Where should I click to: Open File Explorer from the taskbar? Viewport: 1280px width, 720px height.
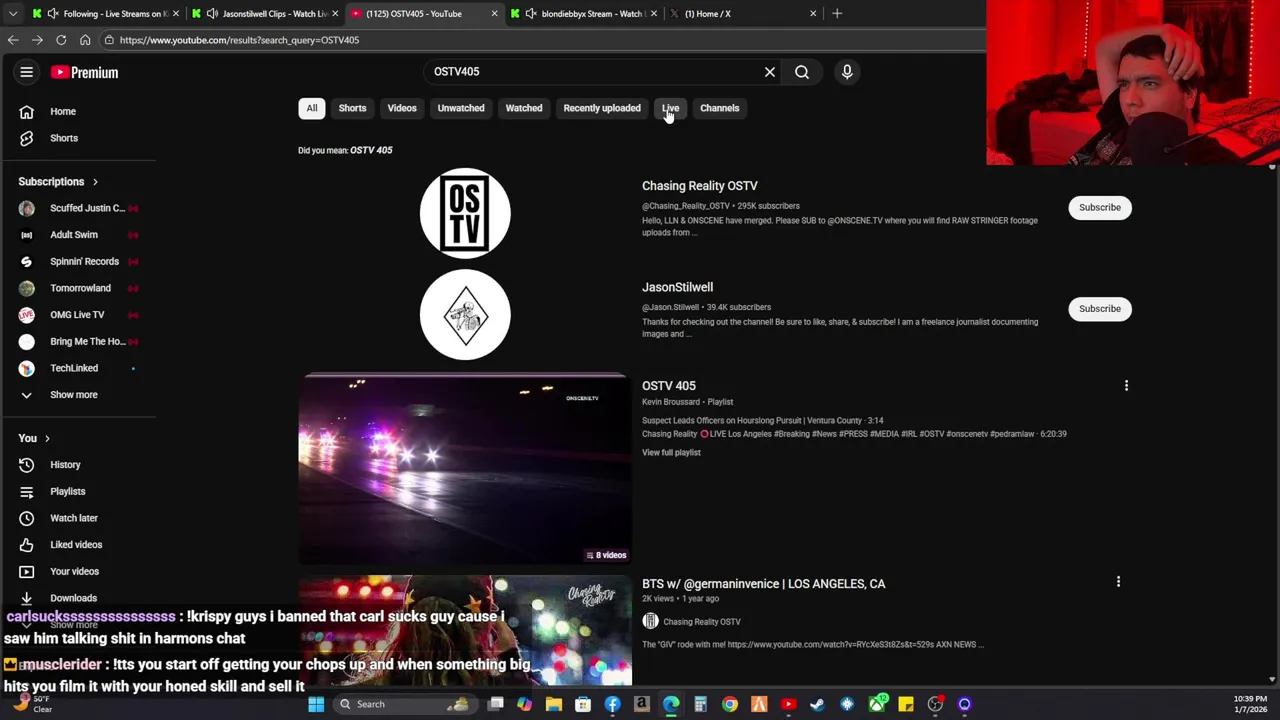coord(554,704)
